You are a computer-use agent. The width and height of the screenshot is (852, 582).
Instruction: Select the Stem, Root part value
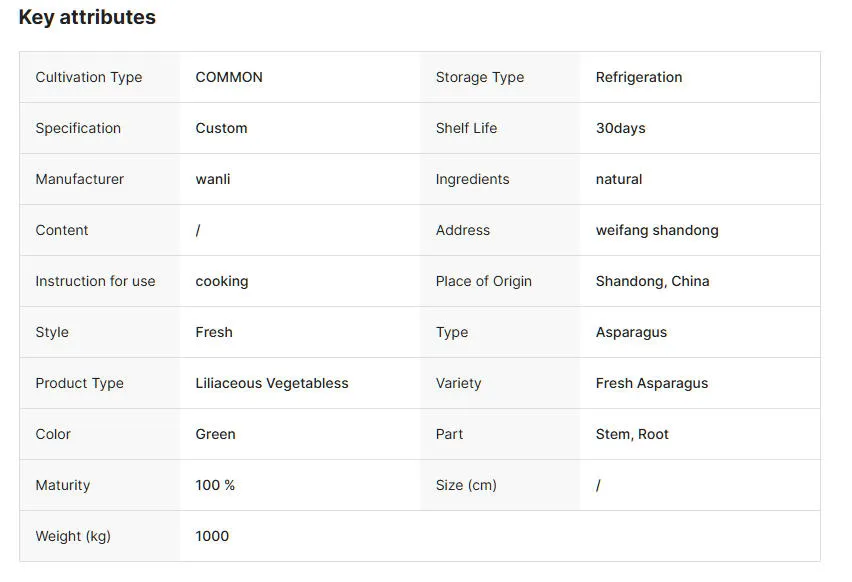coord(632,434)
